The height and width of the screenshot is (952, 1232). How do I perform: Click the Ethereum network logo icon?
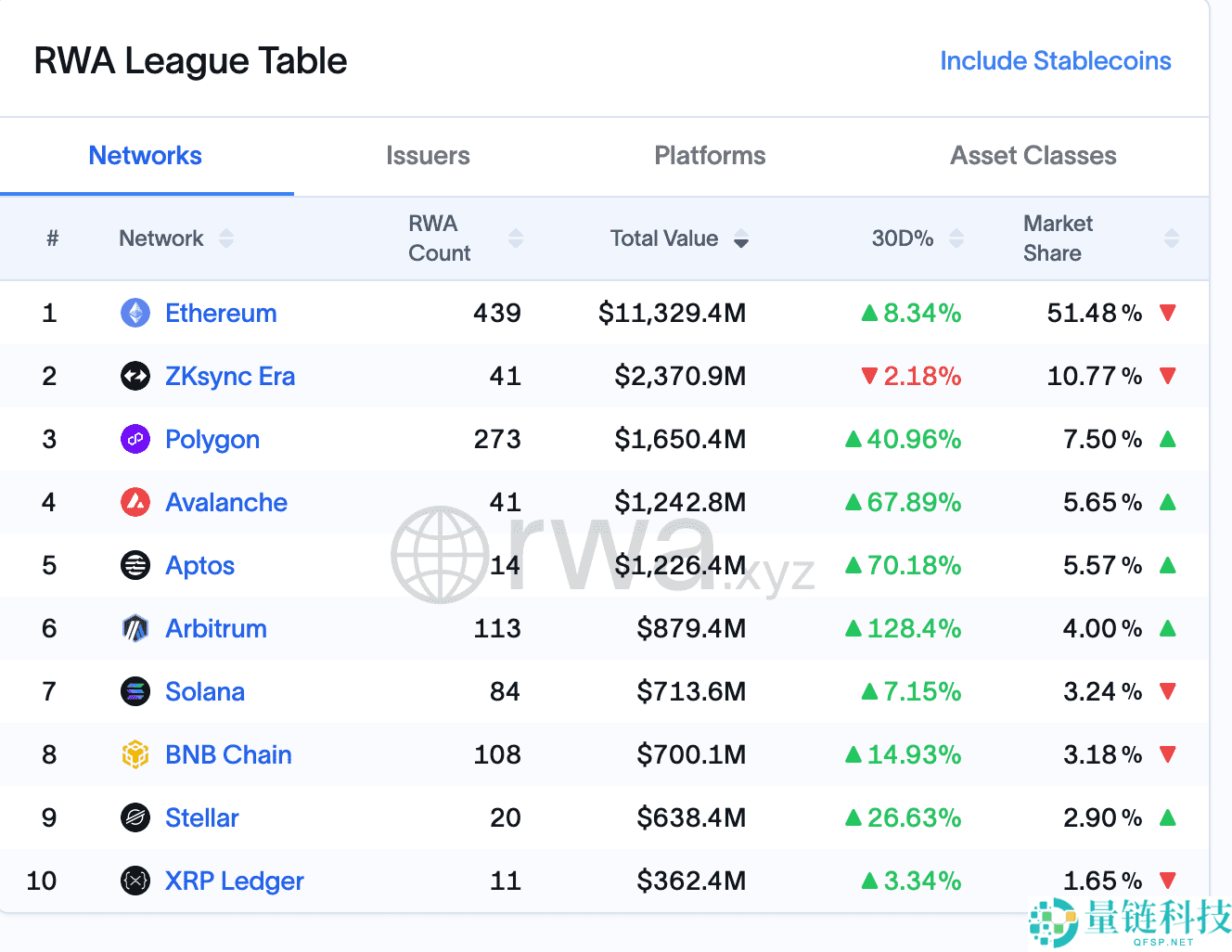[x=135, y=313]
